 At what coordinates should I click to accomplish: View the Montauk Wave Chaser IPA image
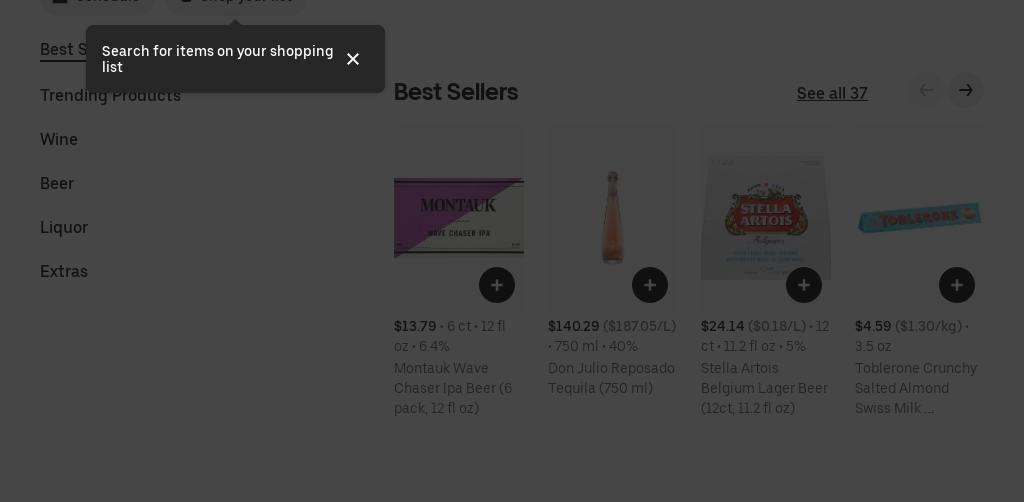458,215
